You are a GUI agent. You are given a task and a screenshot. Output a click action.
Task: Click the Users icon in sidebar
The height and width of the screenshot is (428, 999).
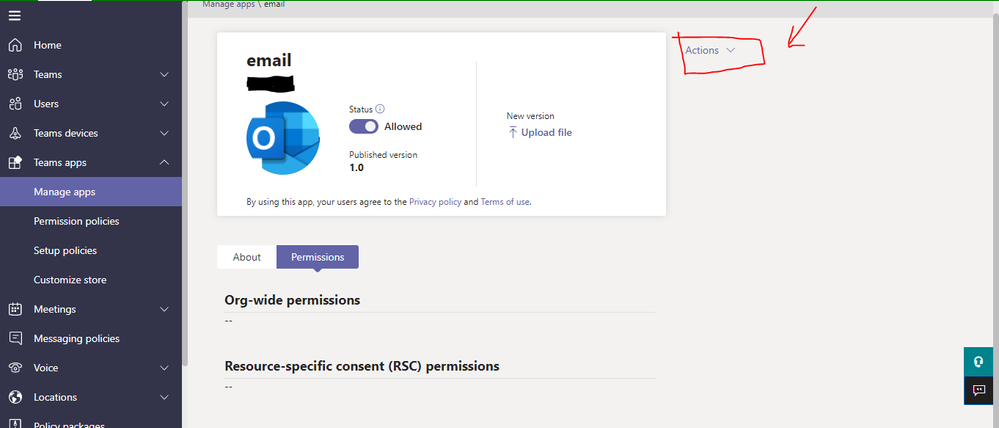click(15, 104)
